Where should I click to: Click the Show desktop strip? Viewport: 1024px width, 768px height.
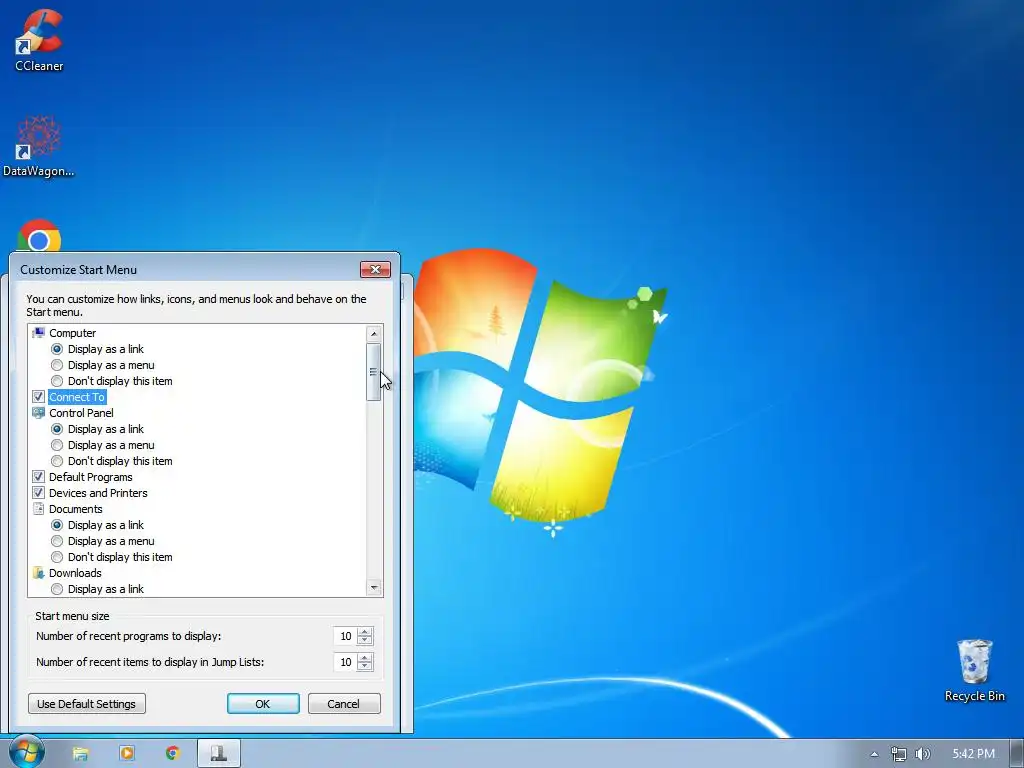[1017, 754]
